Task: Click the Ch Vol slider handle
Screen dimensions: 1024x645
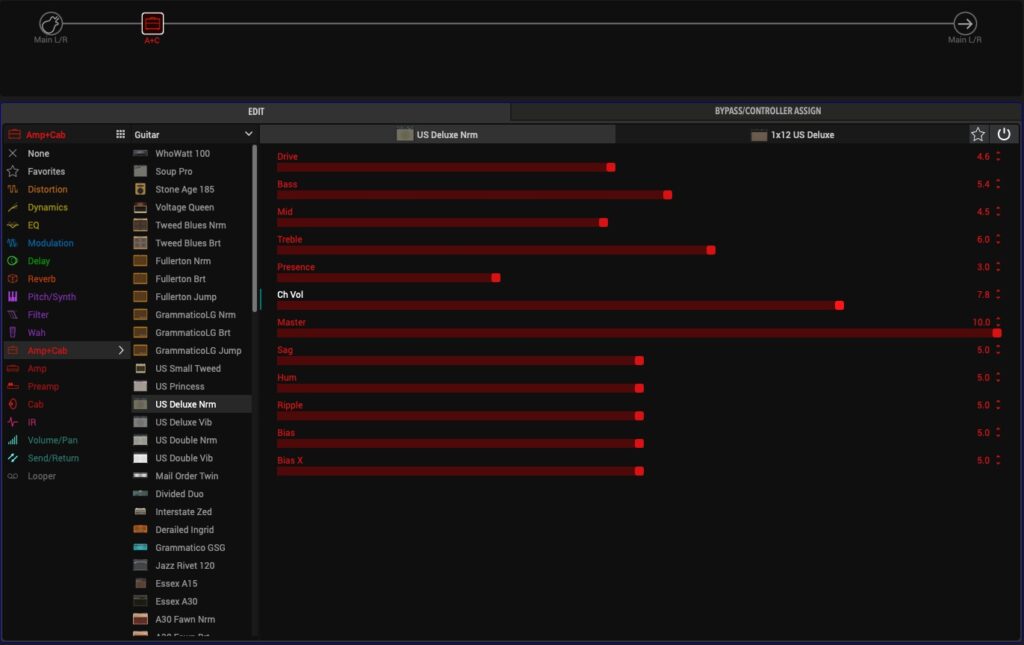Action: [839, 305]
